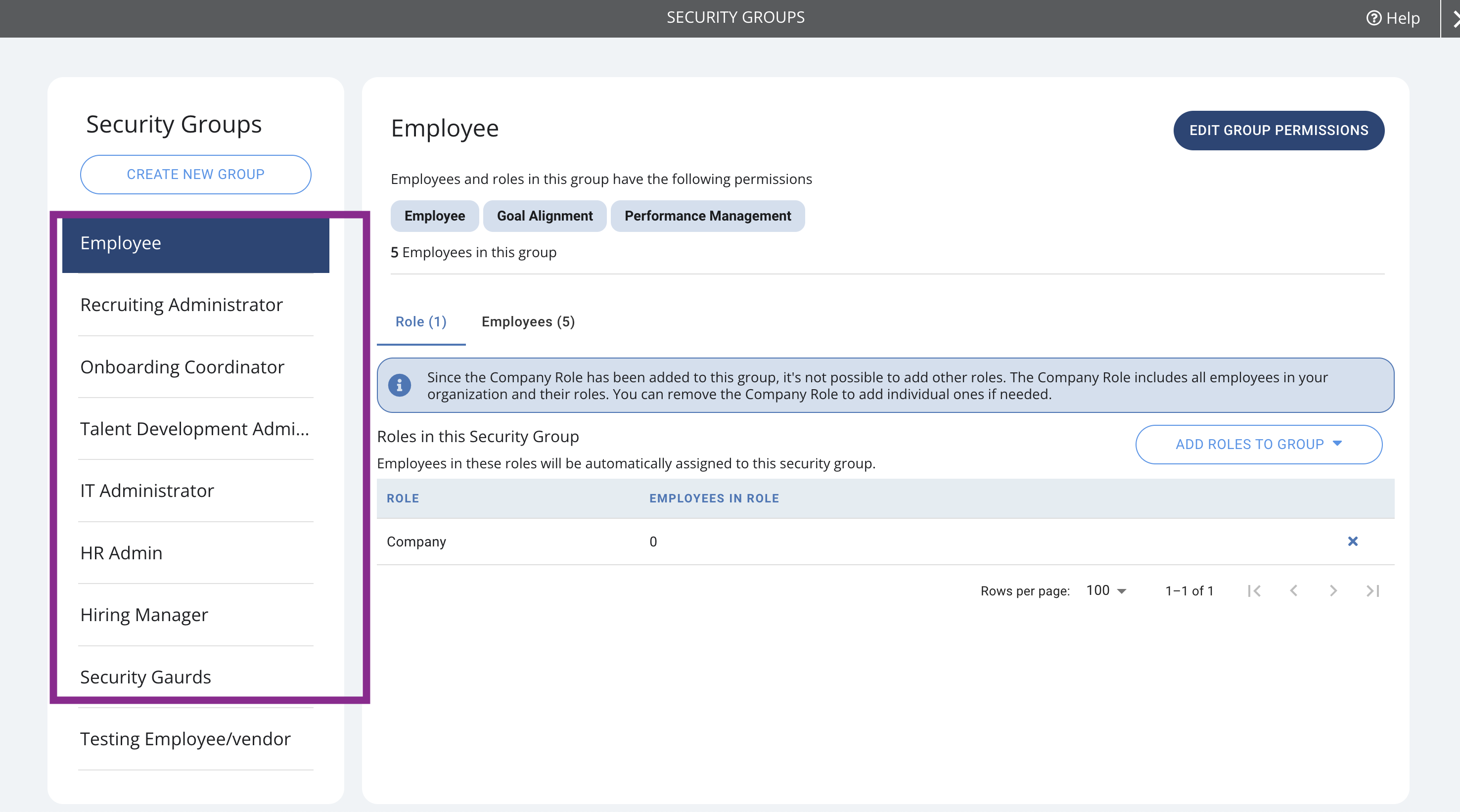Click the 0 employees in role value
This screenshot has height=812, width=1460.
(x=653, y=541)
